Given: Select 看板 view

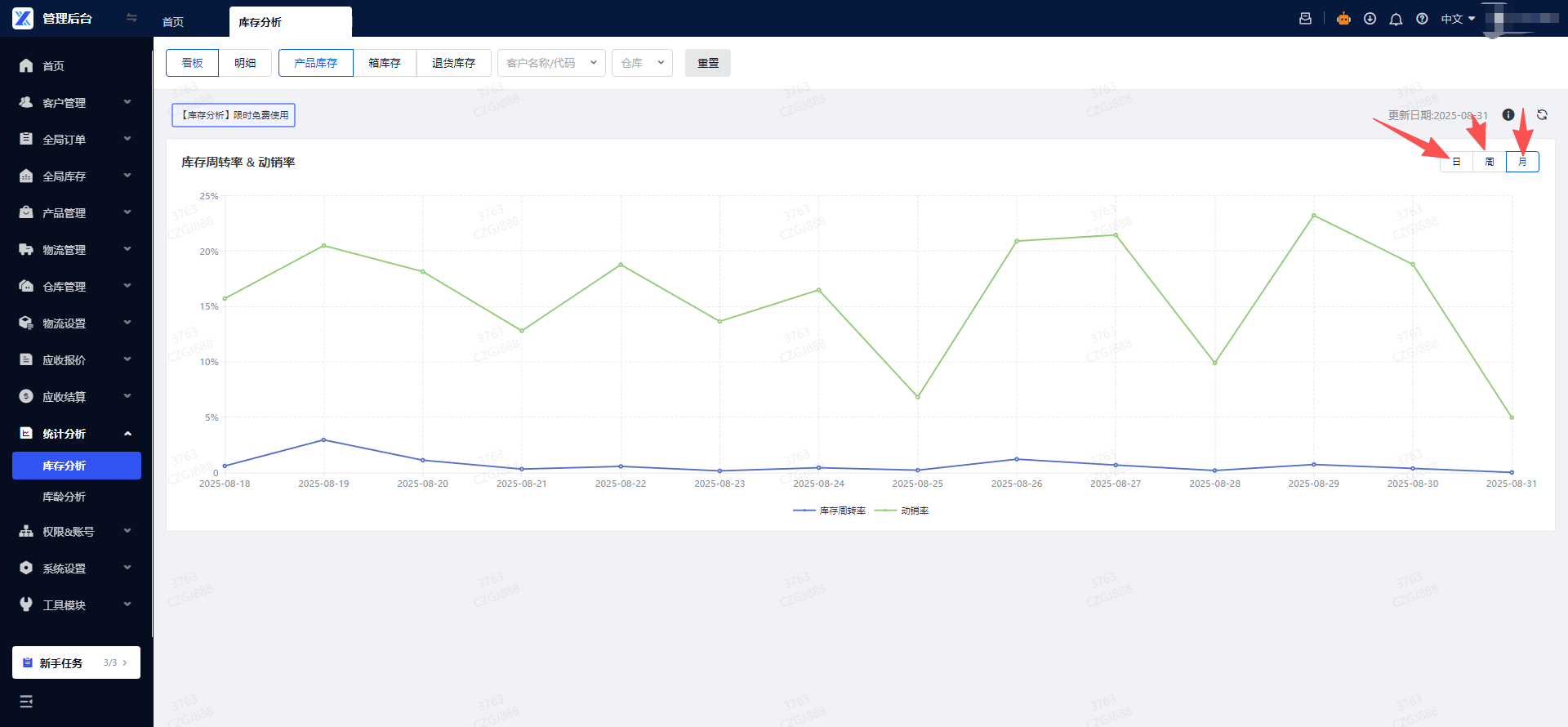Looking at the screenshot, I should 192,63.
